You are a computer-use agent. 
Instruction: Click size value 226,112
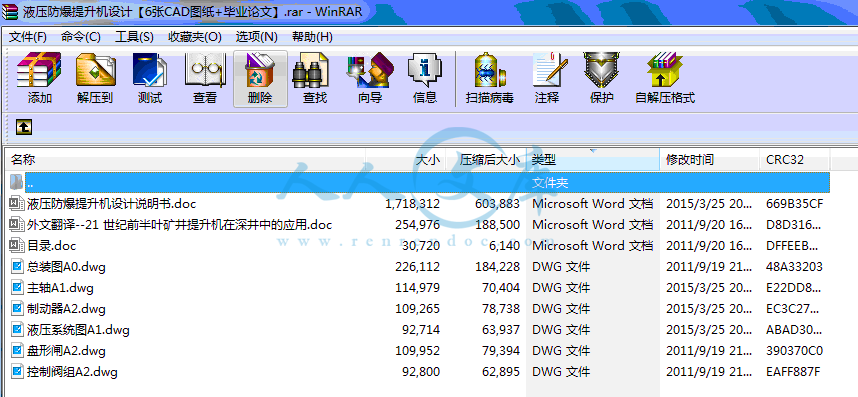click(x=418, y=267)
